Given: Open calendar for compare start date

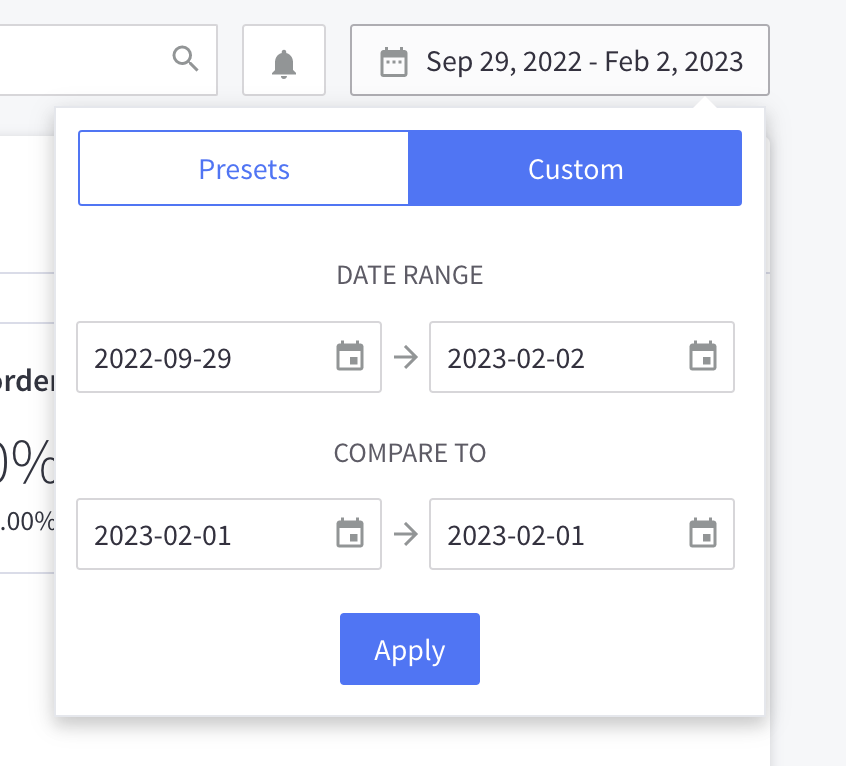Looking at the screenshot, I should [x=349, y=534].
